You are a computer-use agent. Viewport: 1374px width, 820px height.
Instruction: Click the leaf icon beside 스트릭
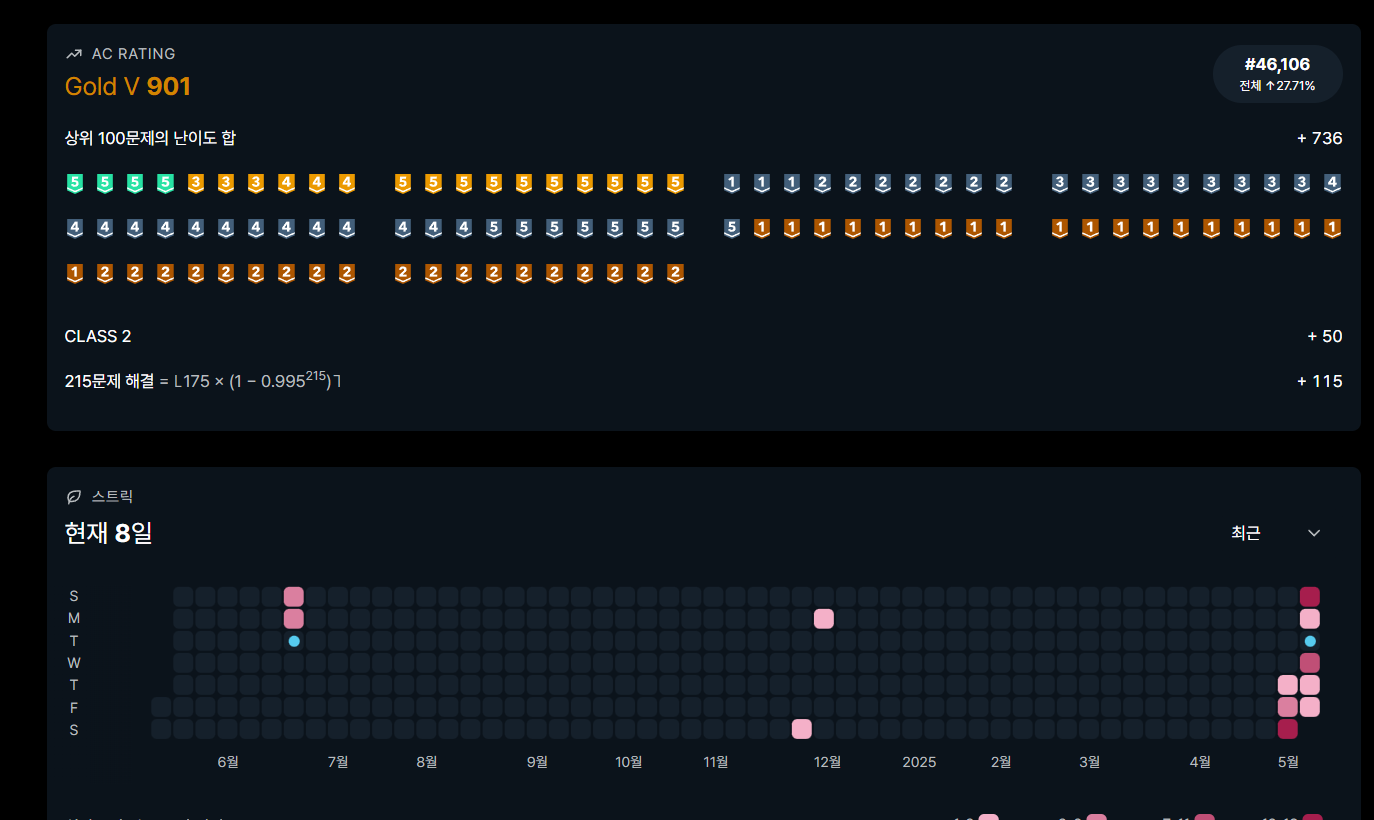pyautogui.click(x=73, y=496)
